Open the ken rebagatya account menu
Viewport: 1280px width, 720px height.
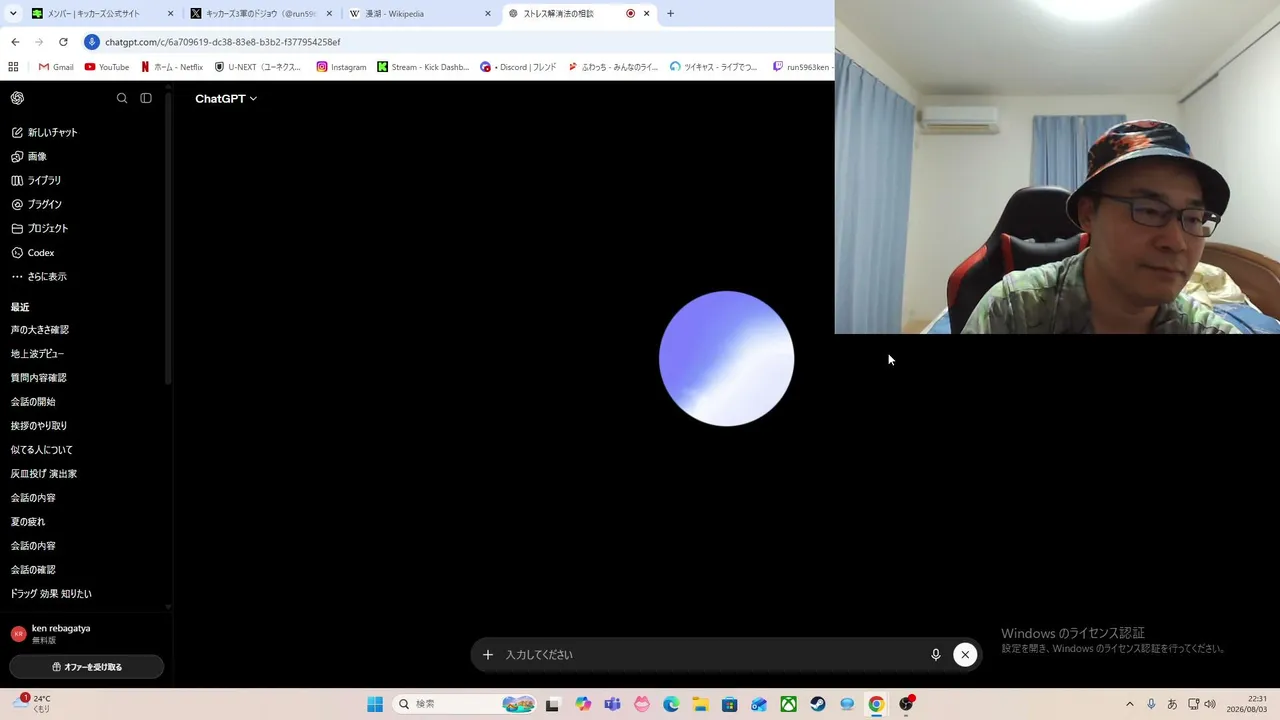86,634
